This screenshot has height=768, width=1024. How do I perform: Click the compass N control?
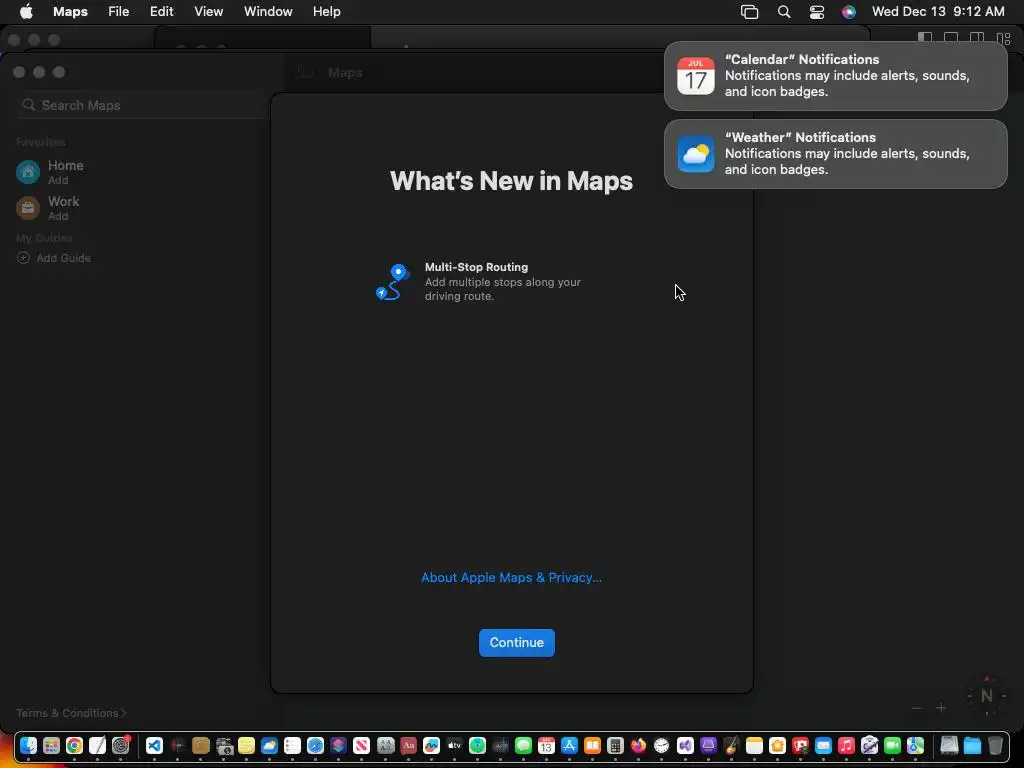(986, 696)
